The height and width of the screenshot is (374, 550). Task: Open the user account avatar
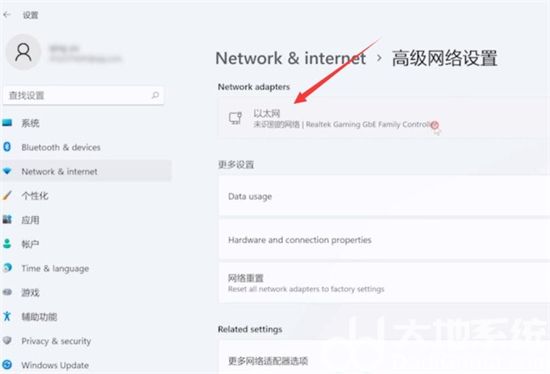click(x=23, y=52)
